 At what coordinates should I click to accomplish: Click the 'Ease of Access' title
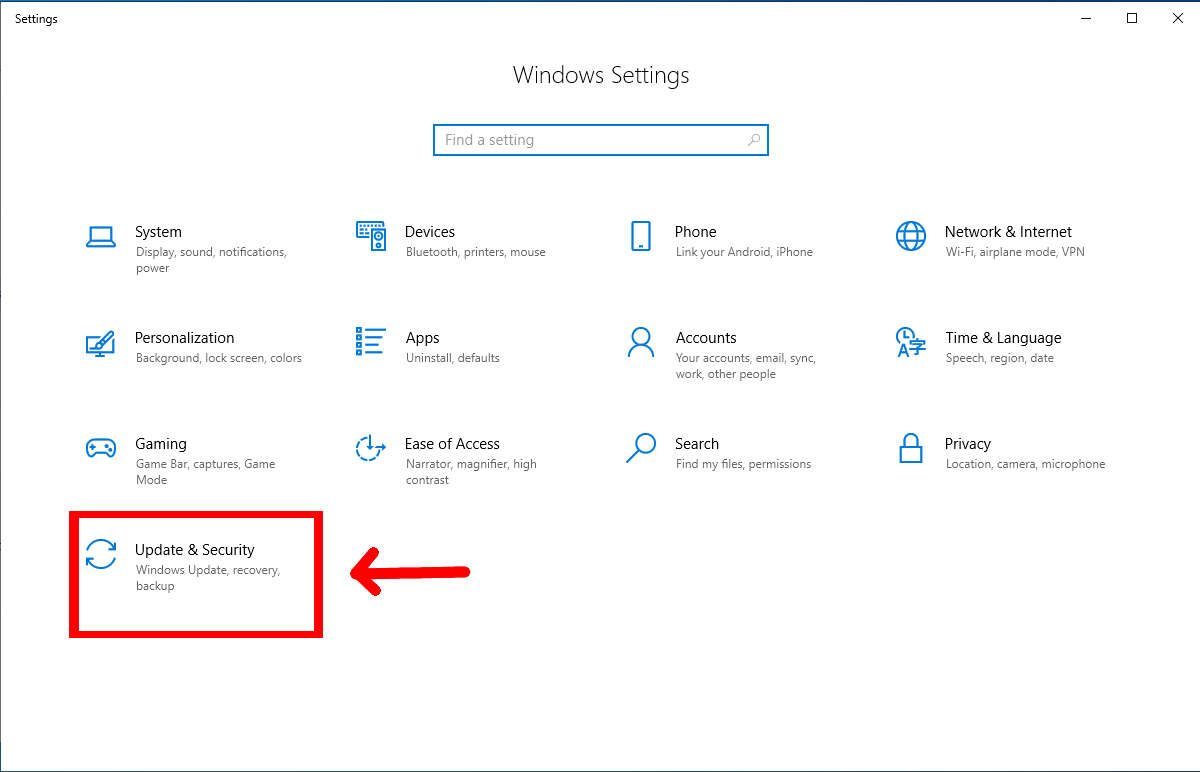click(452, 444)
